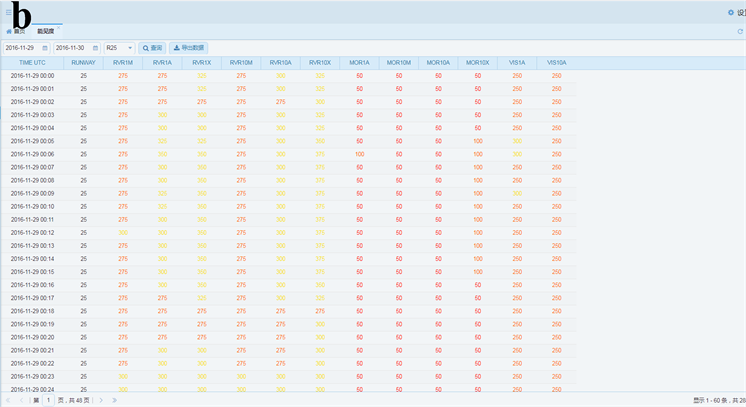
Task: Click the settings gear icon
Action: [730, 13]
